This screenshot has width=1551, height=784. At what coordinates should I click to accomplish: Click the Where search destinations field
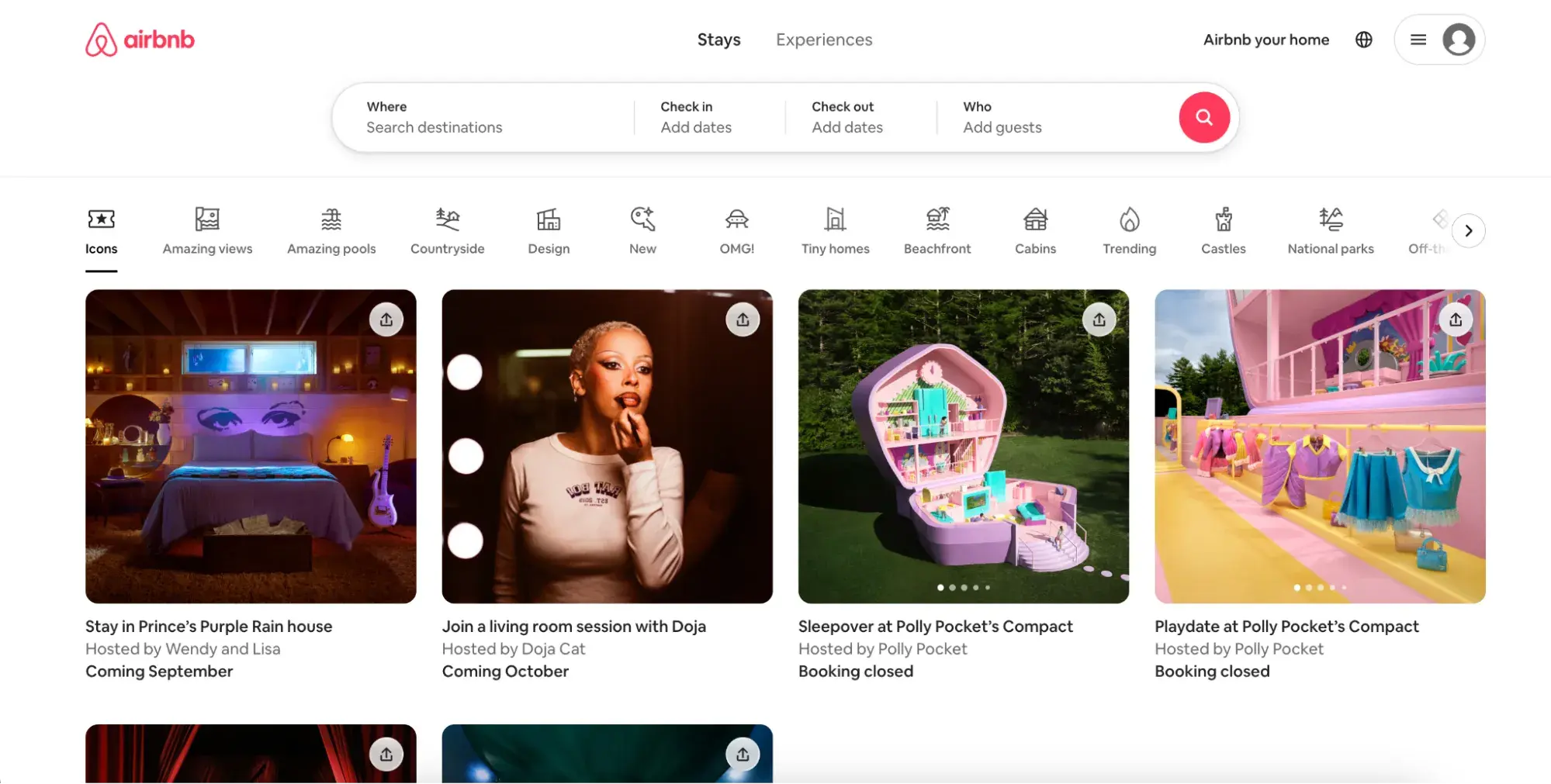coord(485,117)
